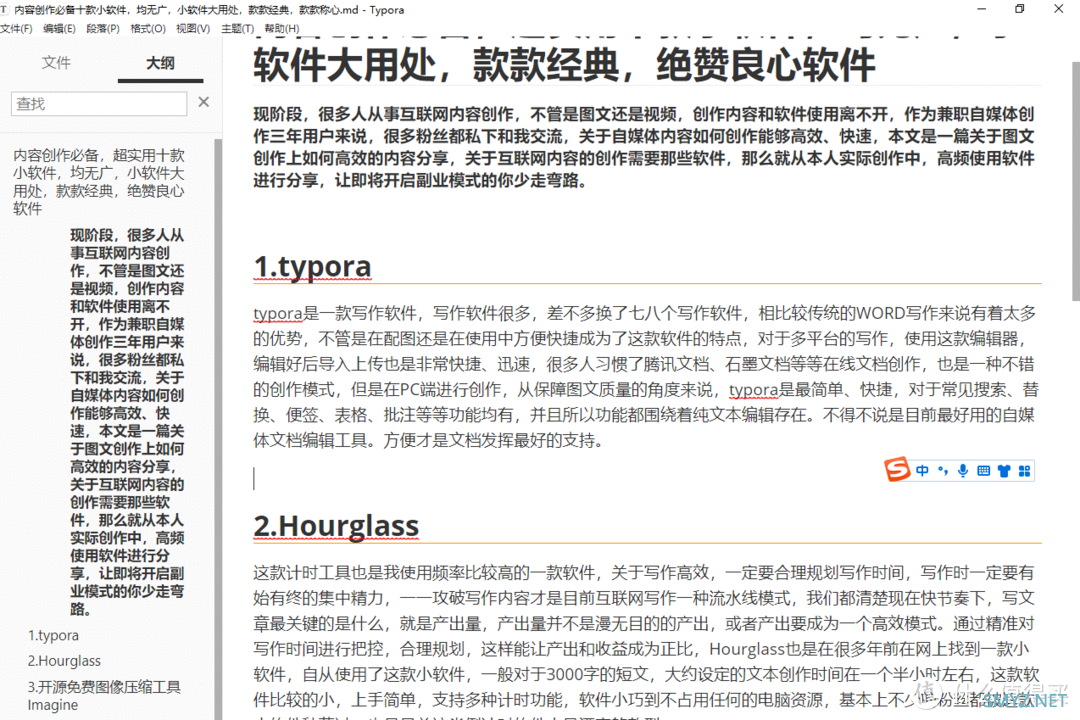Start voice input via microphone icon
This screenshot has height=720, width=1080.
pos(963,471)
